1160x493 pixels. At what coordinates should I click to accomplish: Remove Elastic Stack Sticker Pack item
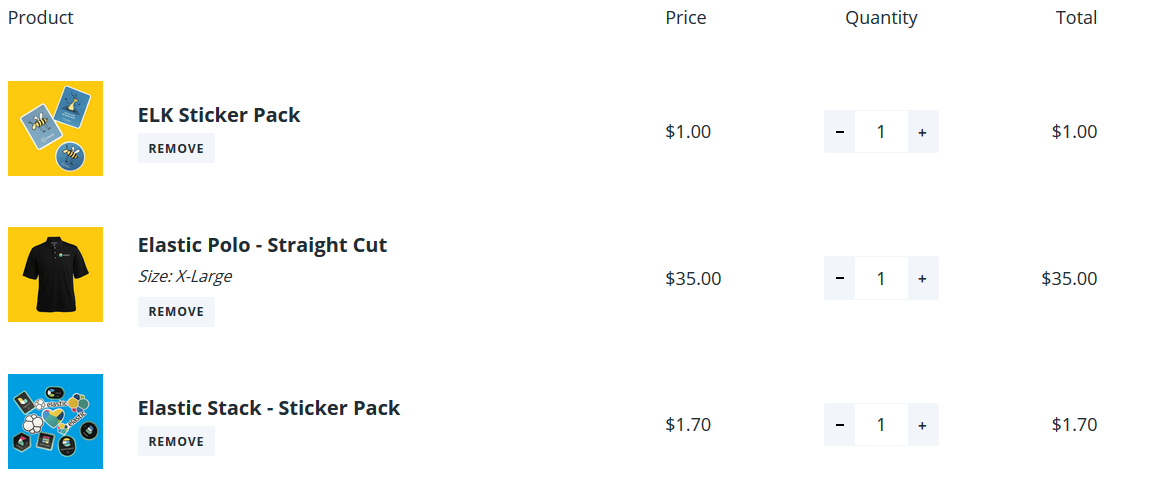tap(176, 441)
